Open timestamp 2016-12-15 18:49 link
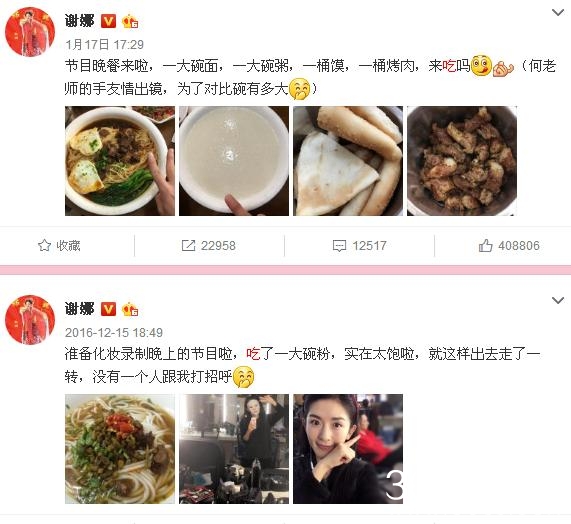The image size is (571, 524). pos(114,332)
